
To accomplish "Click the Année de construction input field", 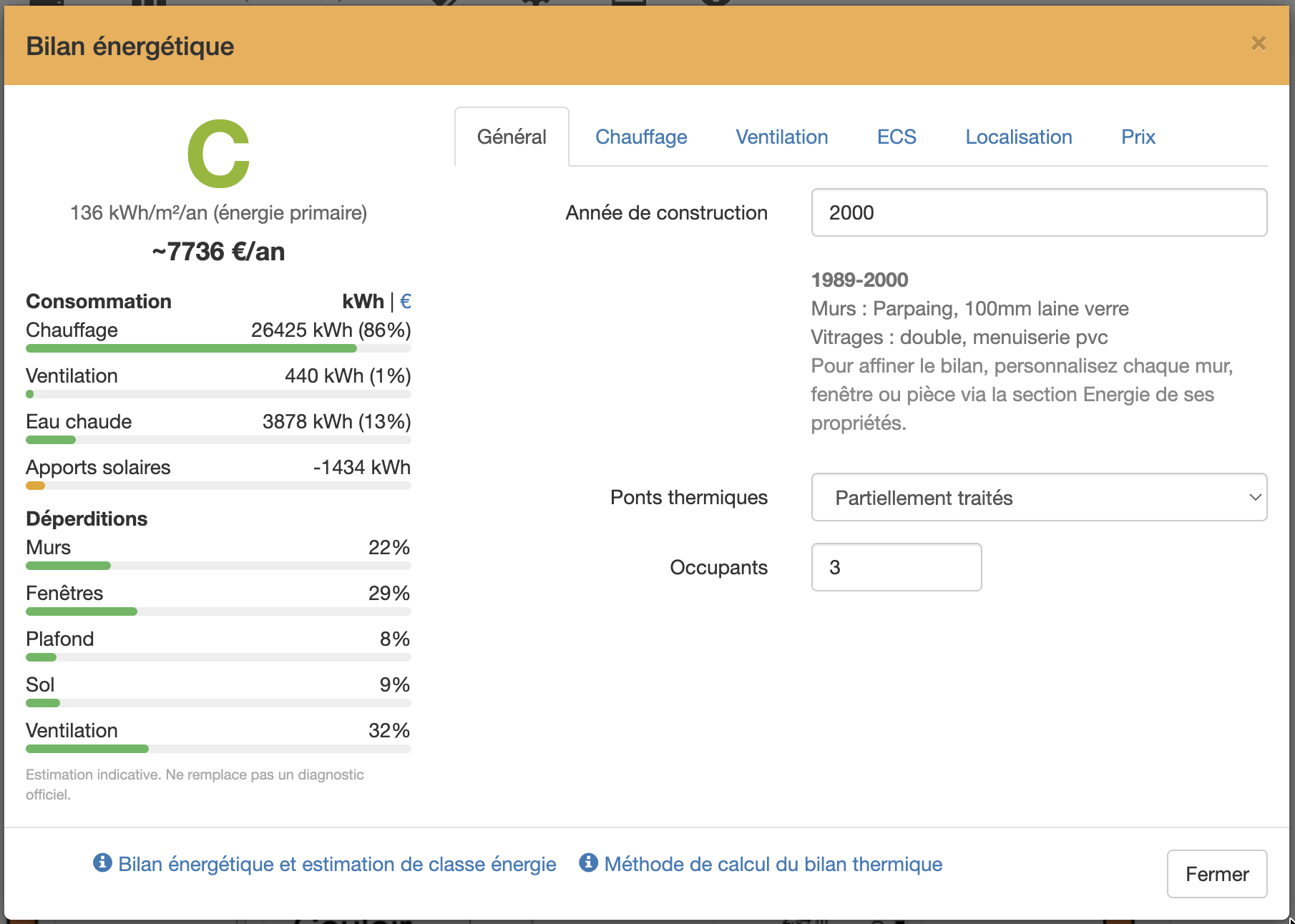I will click(1039, 212).
